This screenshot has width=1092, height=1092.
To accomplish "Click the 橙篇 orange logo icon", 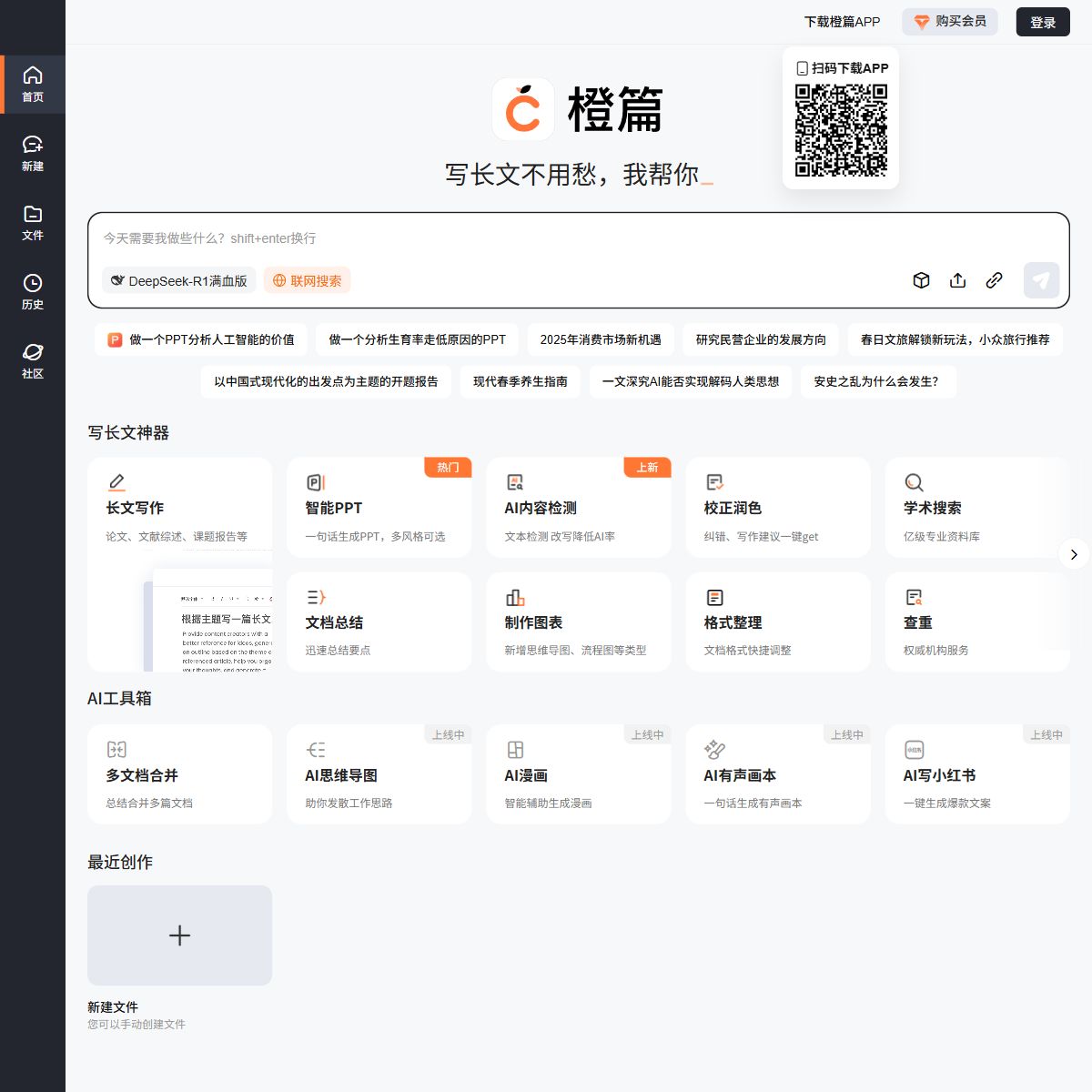I will [x=523, y=109].
